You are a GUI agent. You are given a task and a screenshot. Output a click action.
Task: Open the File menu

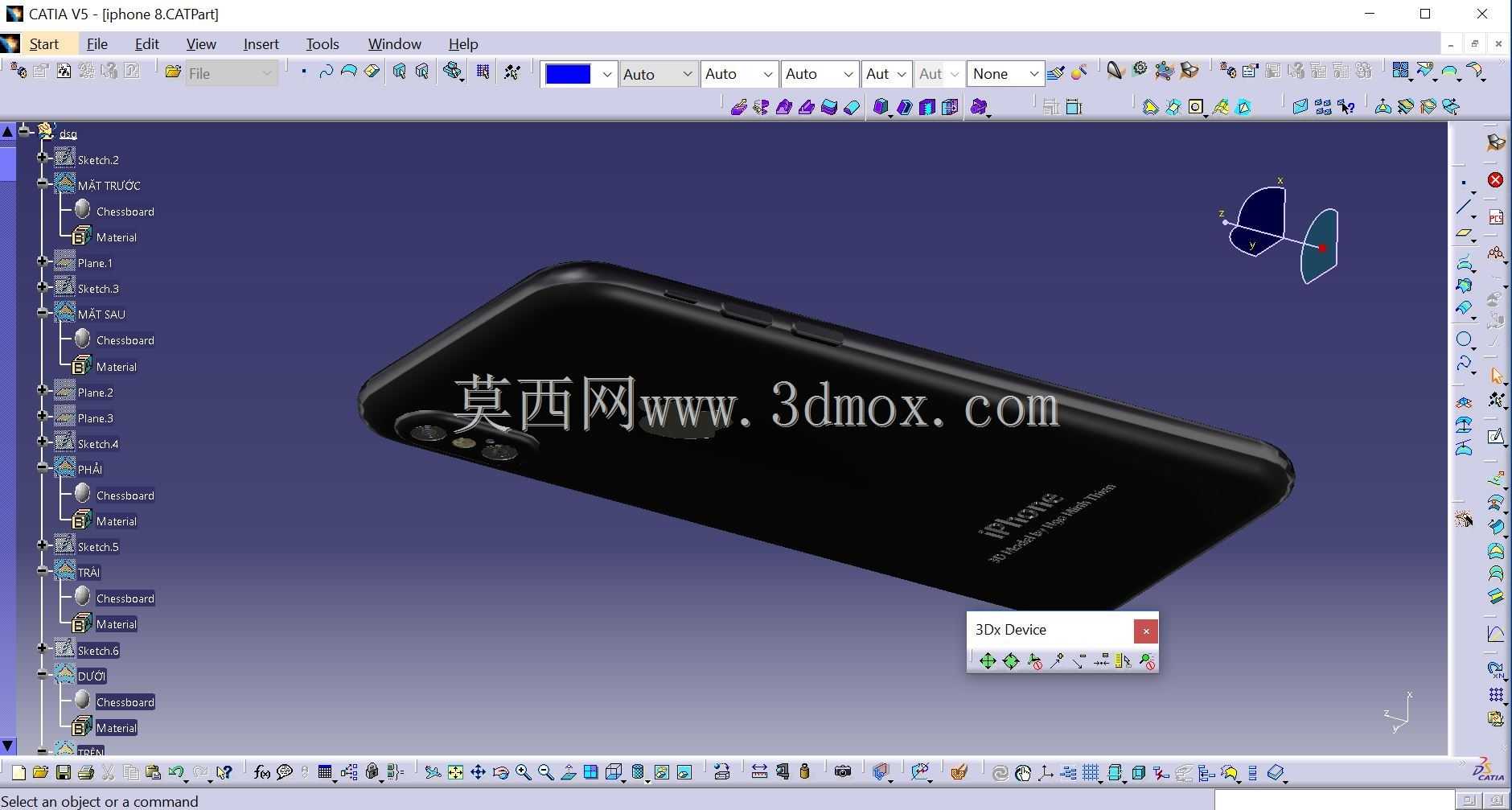point(97,44)
